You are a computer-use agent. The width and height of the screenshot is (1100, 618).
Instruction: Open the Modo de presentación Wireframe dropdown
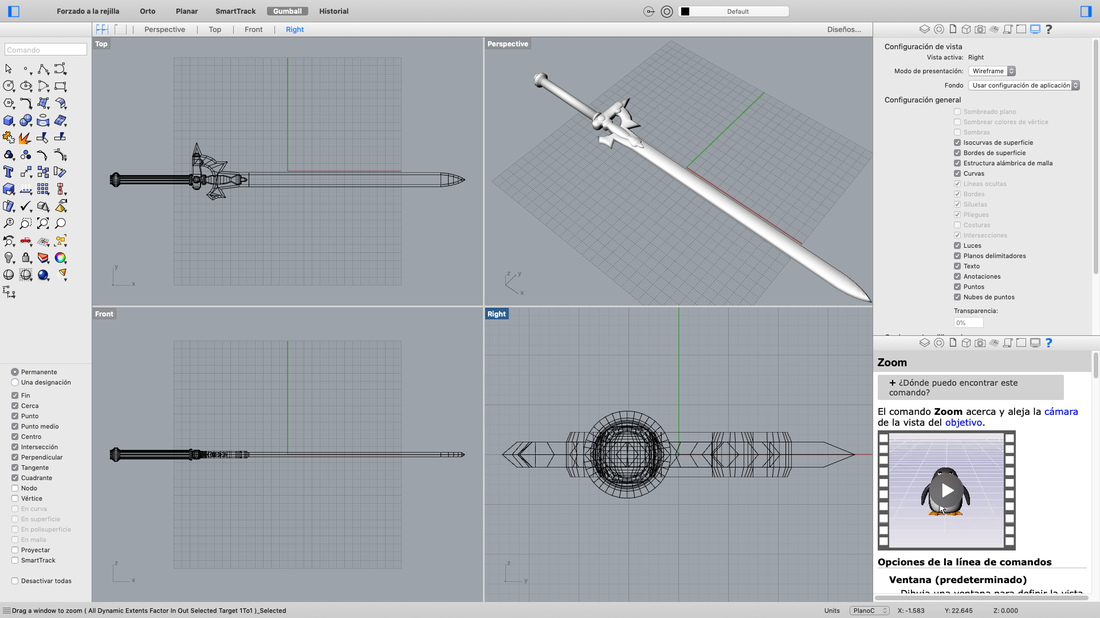(992, 71)
